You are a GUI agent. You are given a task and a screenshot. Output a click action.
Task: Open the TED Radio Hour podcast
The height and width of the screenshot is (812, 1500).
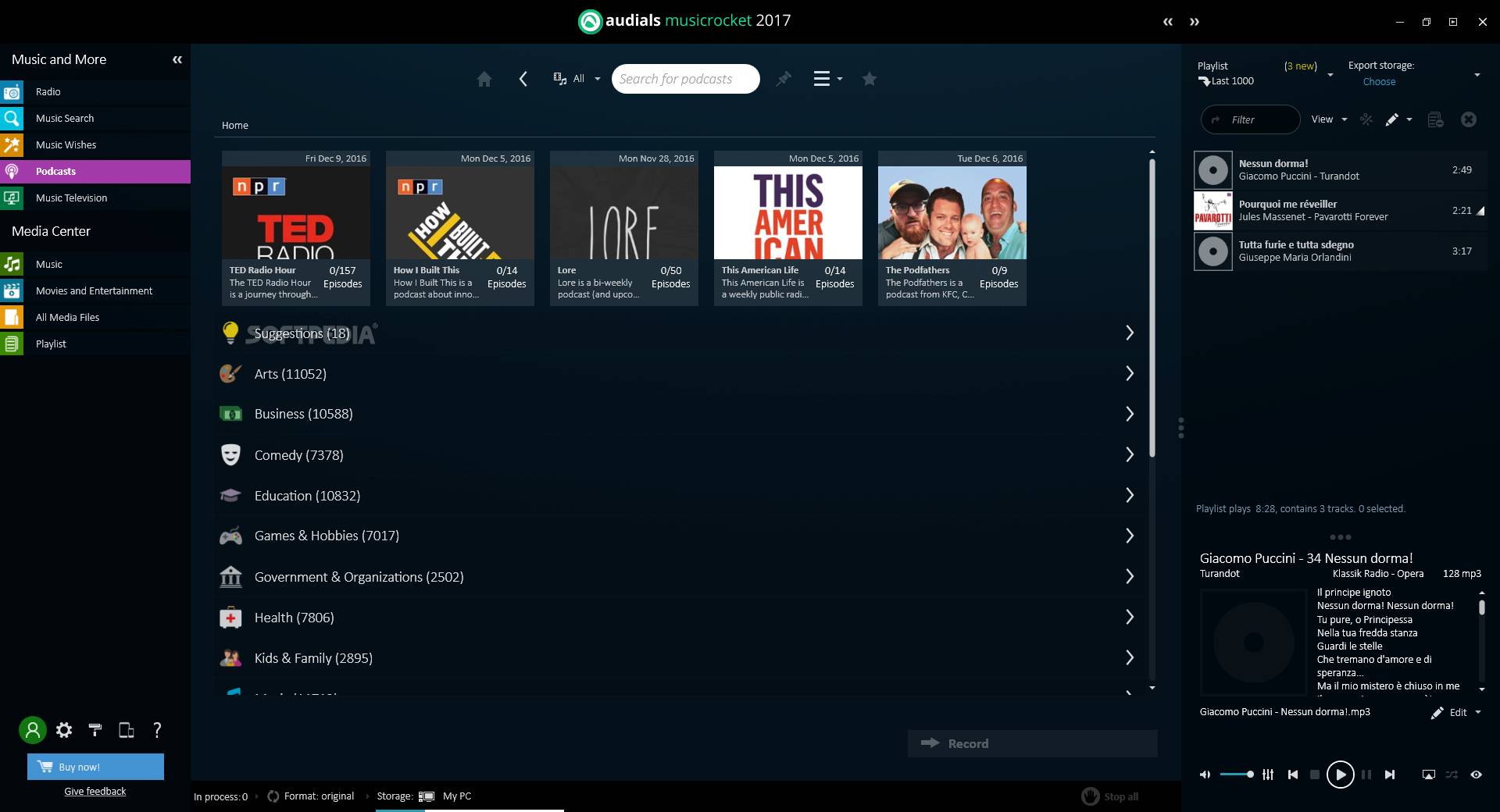[x=296, y=228]
